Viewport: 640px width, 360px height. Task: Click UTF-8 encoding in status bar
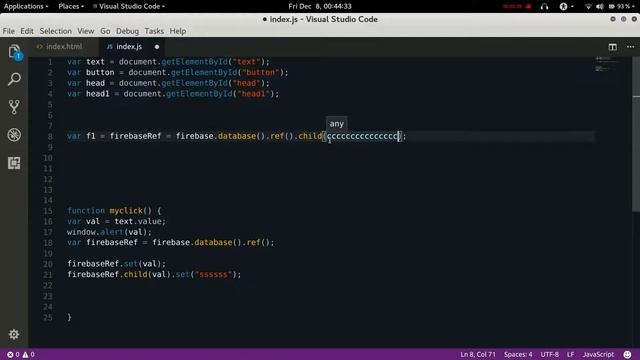549,354
